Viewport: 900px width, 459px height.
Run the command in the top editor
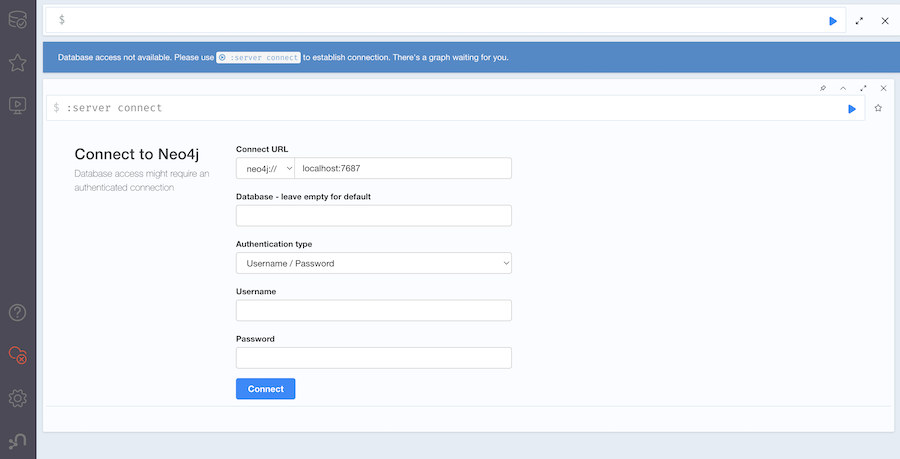point(833,21)
